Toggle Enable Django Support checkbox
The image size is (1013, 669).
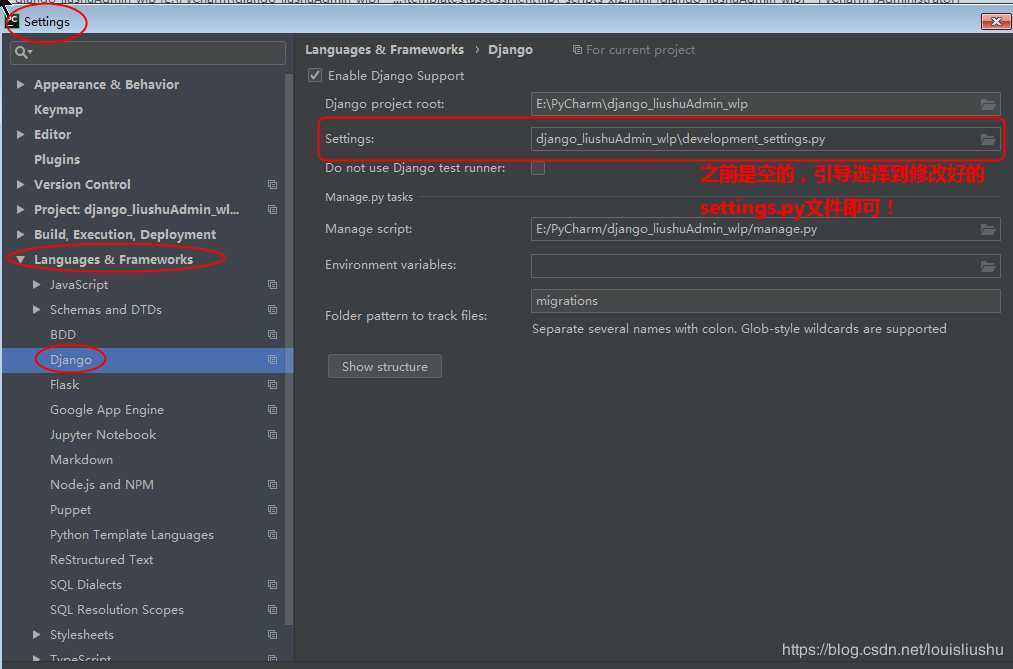(315, 76)
